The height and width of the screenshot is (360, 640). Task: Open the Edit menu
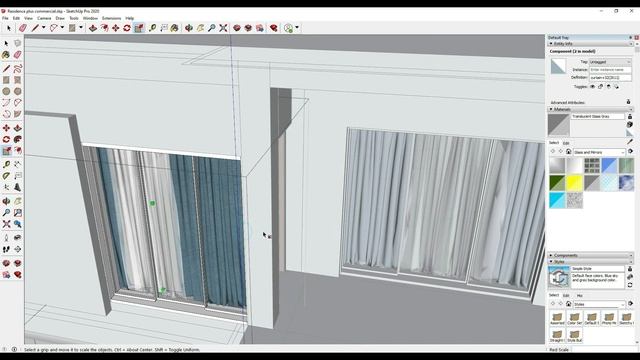pyautogui.click(x=16, y=18)
